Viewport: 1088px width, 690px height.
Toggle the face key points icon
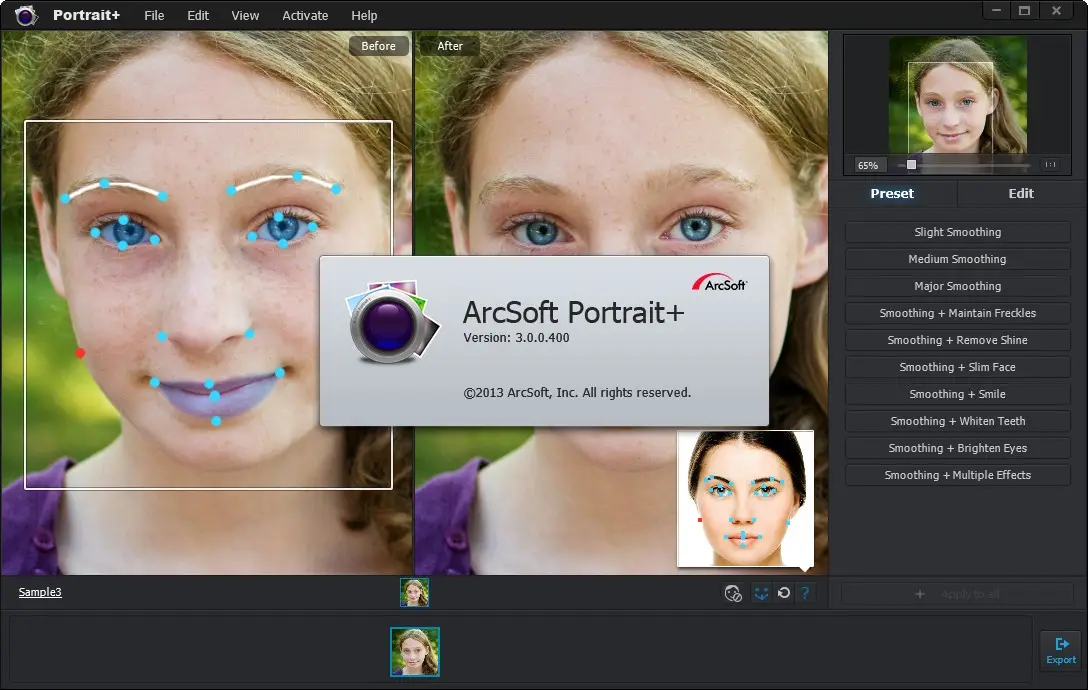coord(761,594)
